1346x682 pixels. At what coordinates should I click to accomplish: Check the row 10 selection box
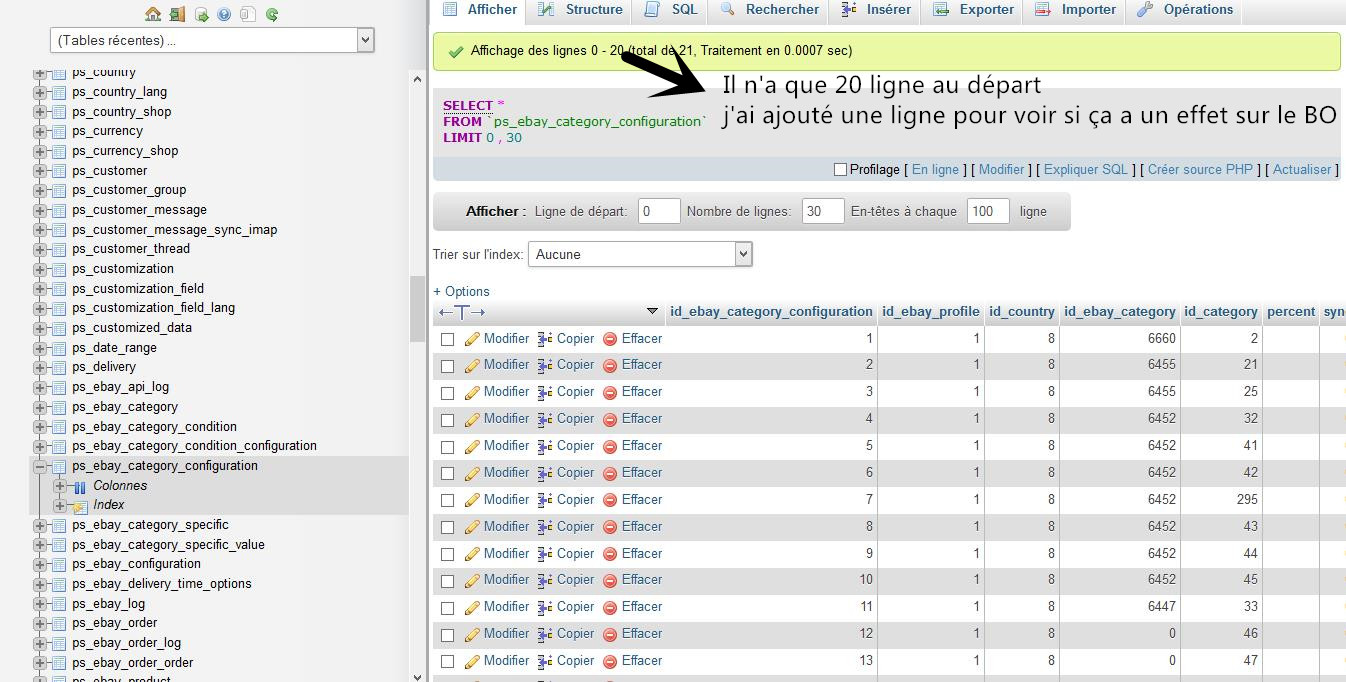pos(448,581)
